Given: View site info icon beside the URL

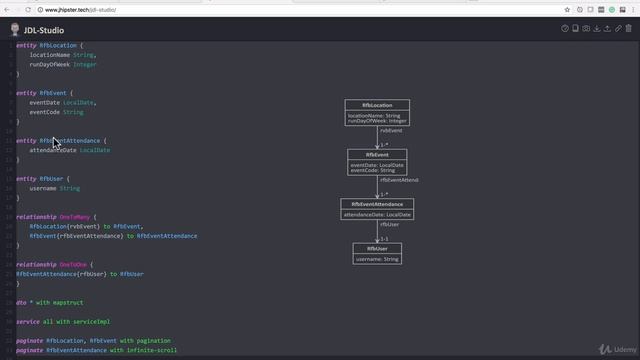Looking at the screenshot, I should pos(40,9).
